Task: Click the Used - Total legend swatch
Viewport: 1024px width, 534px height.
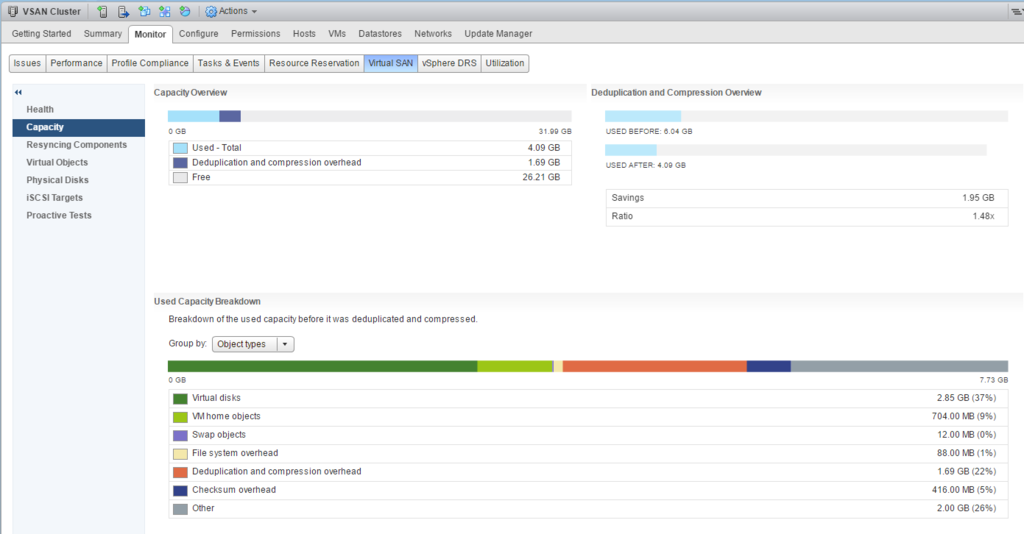Action: tap(180, 148)
